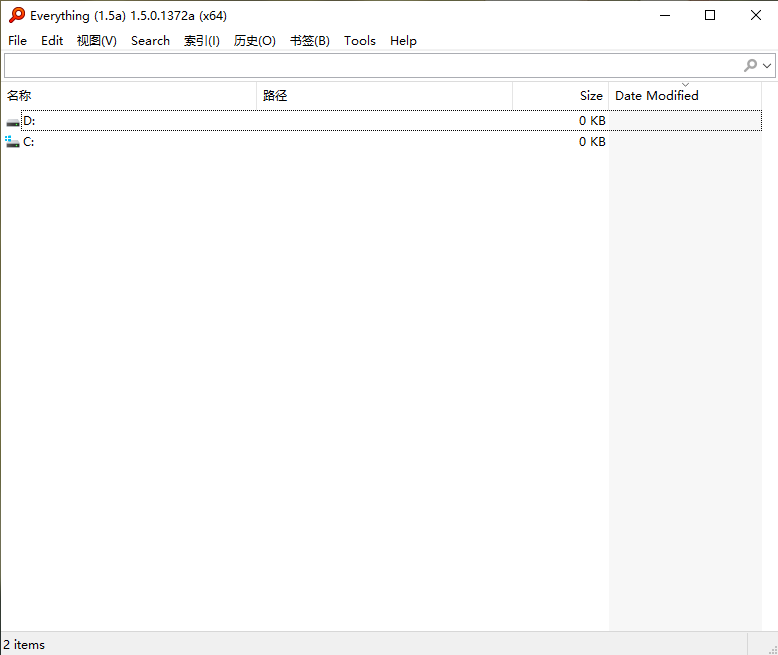
Task: Maximize the Everything window
Action: click(x=710, y=15)
